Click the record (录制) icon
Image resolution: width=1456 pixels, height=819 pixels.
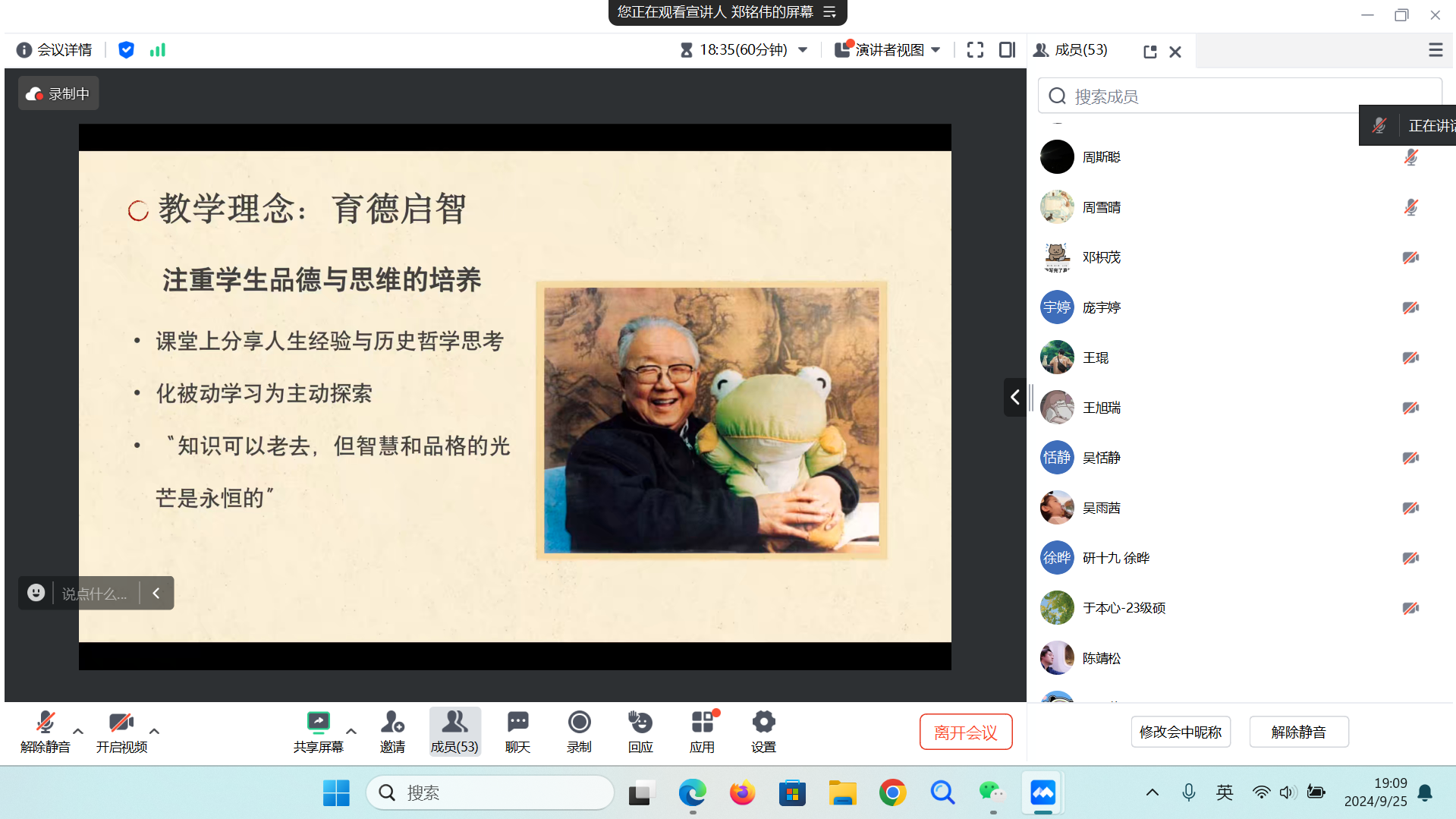tap(579, 731)
